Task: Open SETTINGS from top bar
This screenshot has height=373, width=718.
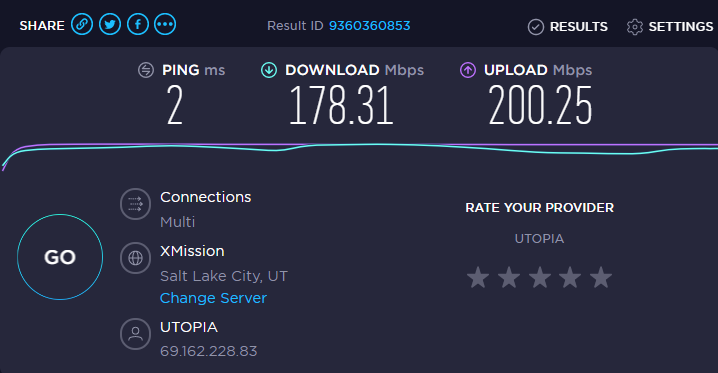Action: click(669, 27)
